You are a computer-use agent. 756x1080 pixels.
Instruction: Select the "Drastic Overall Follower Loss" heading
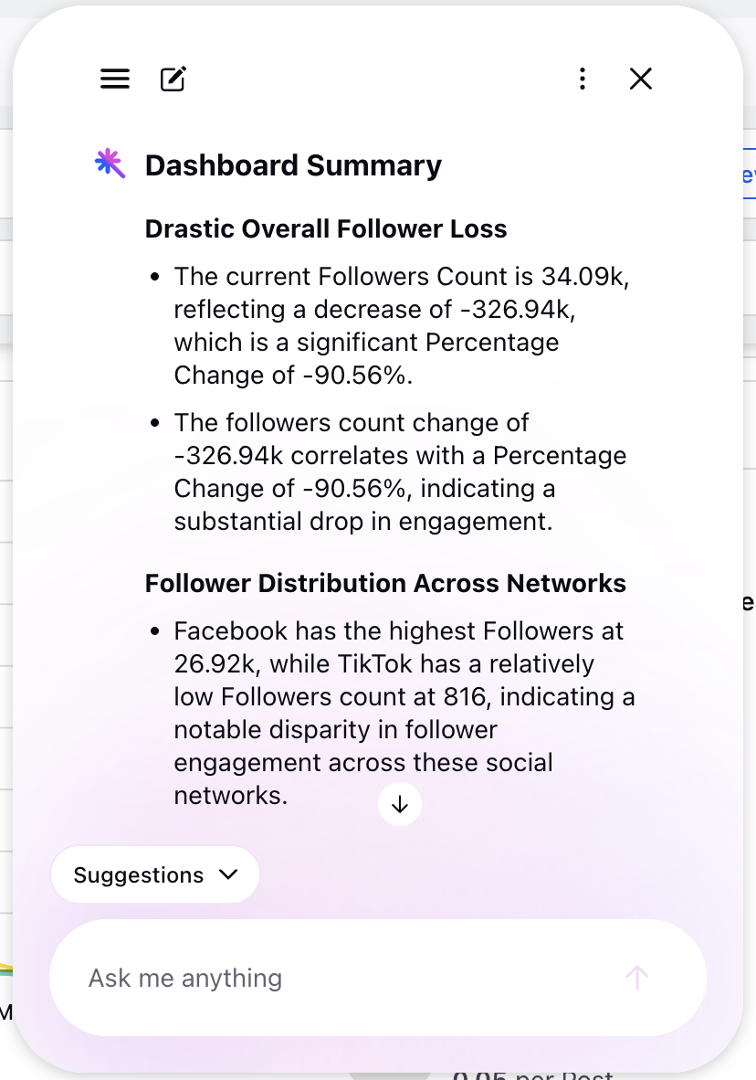click(x=326, y=229)
